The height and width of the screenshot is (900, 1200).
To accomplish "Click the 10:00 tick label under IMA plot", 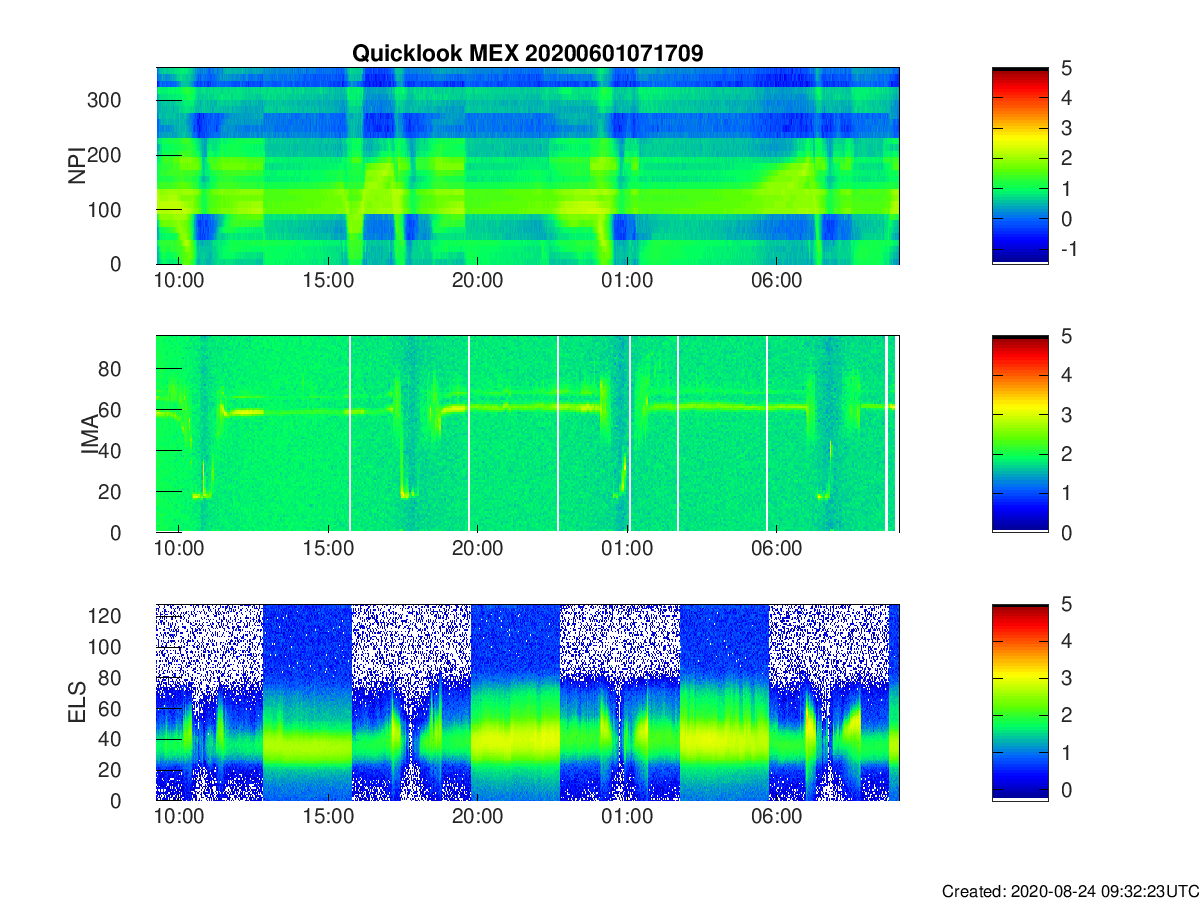I will pos(179,549).
